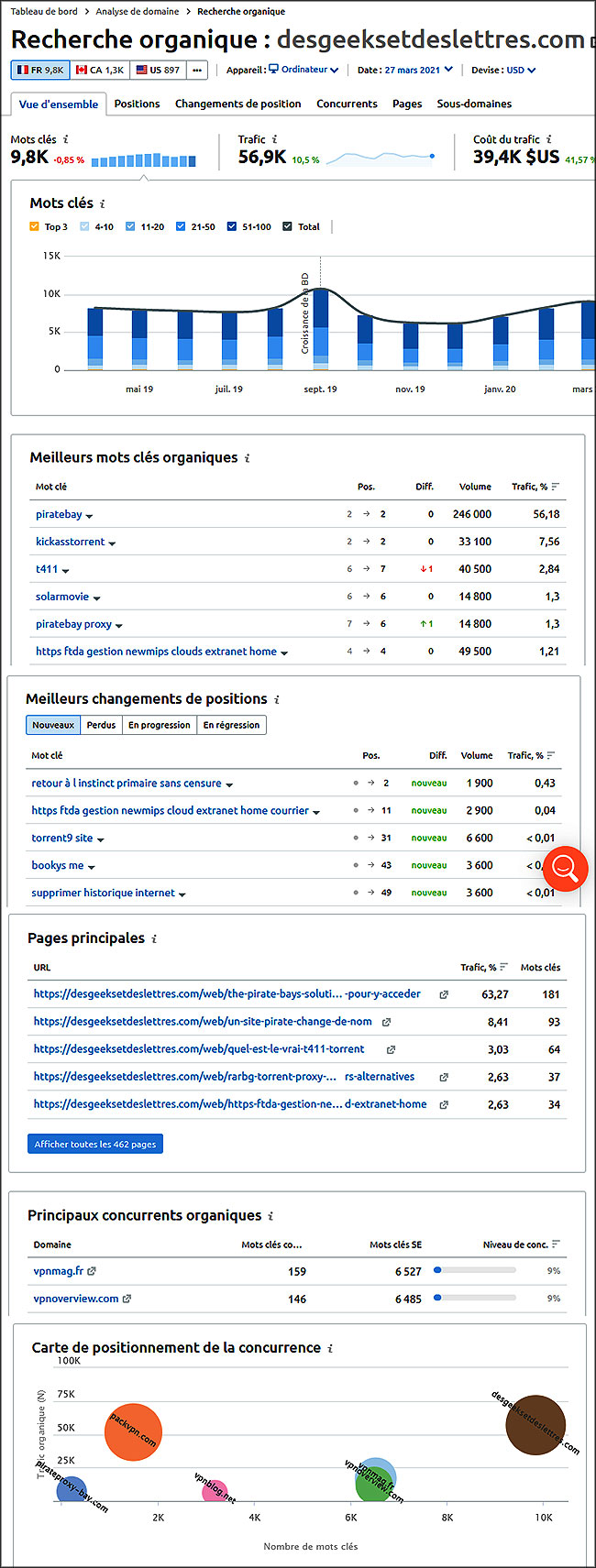Click the packvpn.com orange bubble
Viewport: 596px width, 1568px height.
tap(133, 1432)
